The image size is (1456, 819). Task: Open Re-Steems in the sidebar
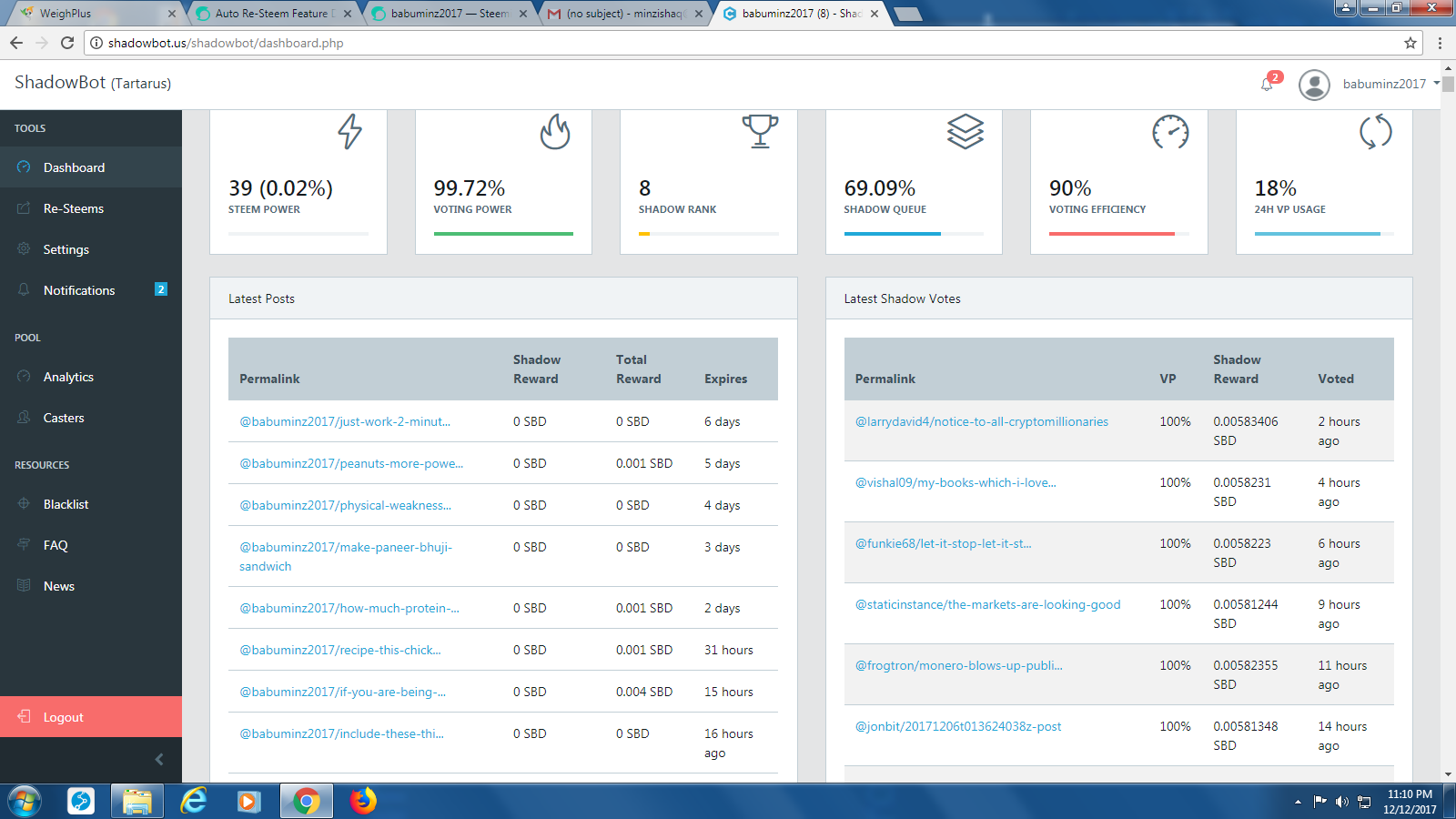tap(91, 208)
